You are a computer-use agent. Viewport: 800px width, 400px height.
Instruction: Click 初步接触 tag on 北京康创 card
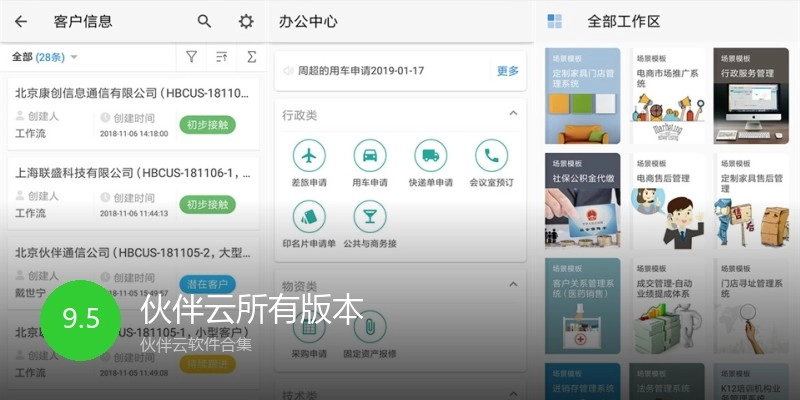point(208,124)
